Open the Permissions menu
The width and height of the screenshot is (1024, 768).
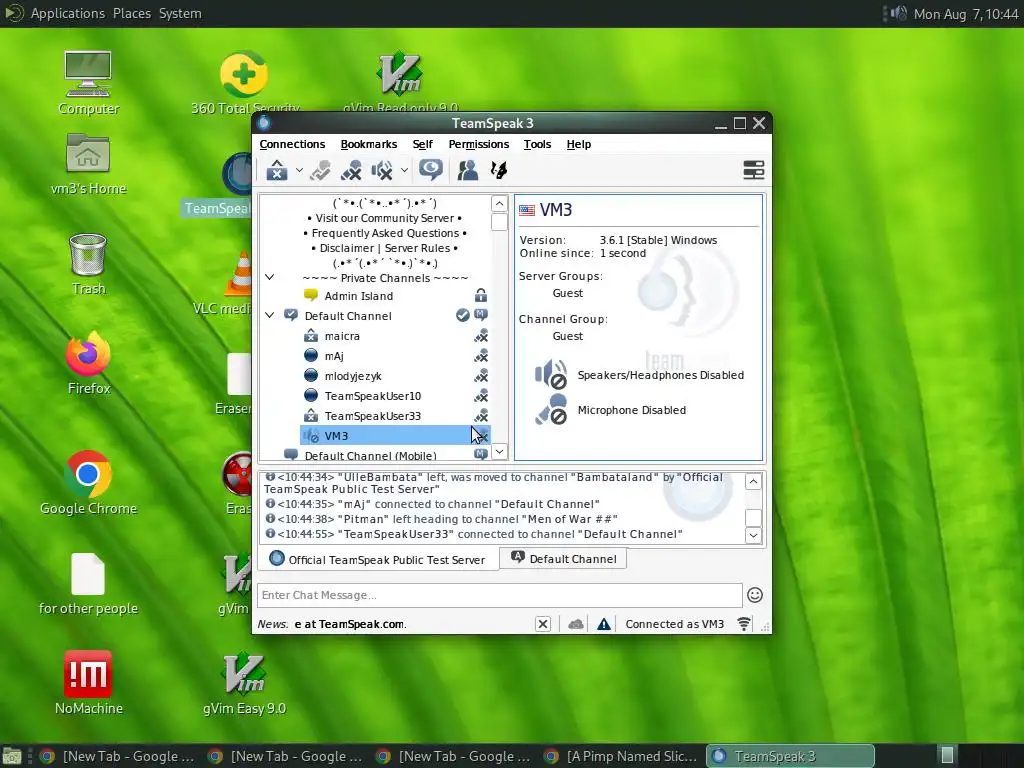(479, 144)
